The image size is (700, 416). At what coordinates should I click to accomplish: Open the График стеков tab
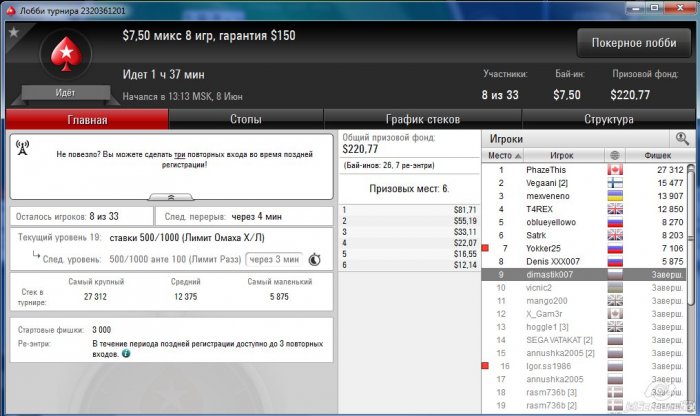tap(423, 120)
